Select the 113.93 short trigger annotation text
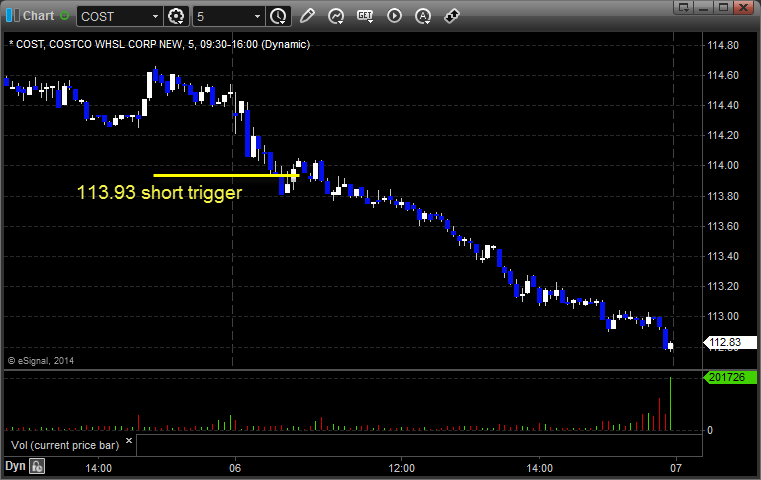The height and width of the screenshot is (480, 761). pyautogui.click(x=159, y=193)
